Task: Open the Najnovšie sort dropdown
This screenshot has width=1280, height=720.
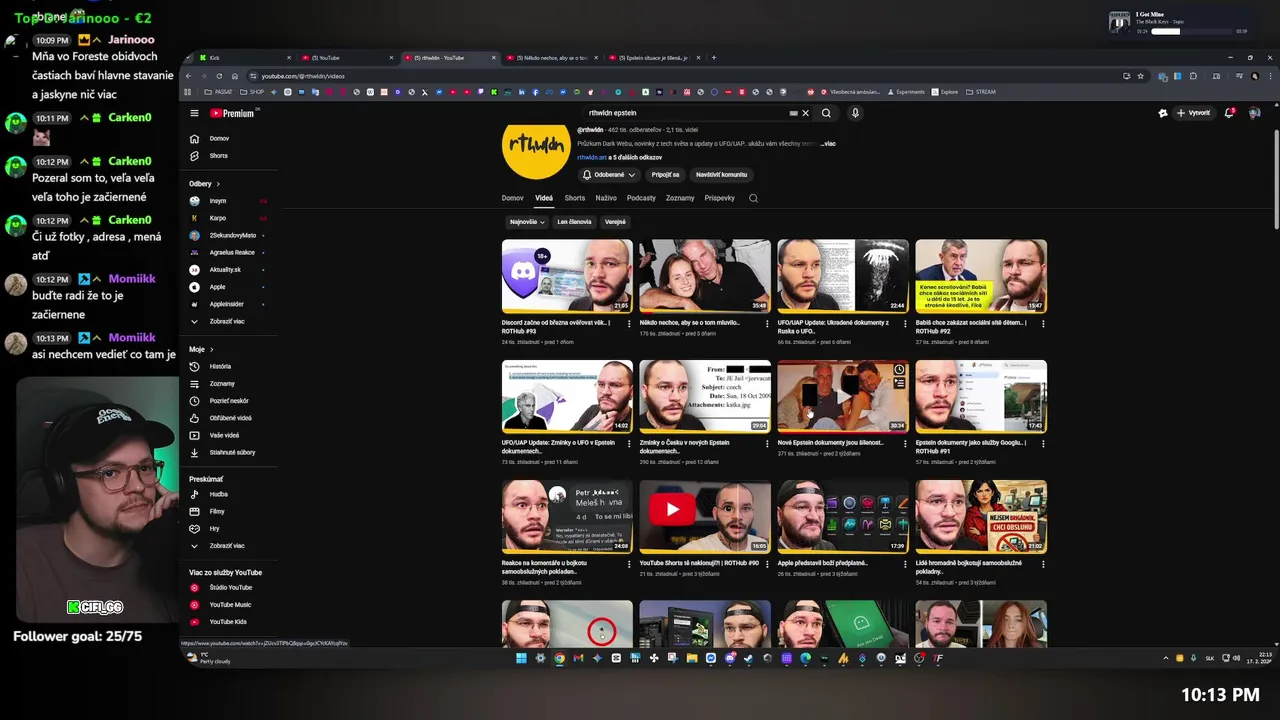Action: tap(527, 222)
